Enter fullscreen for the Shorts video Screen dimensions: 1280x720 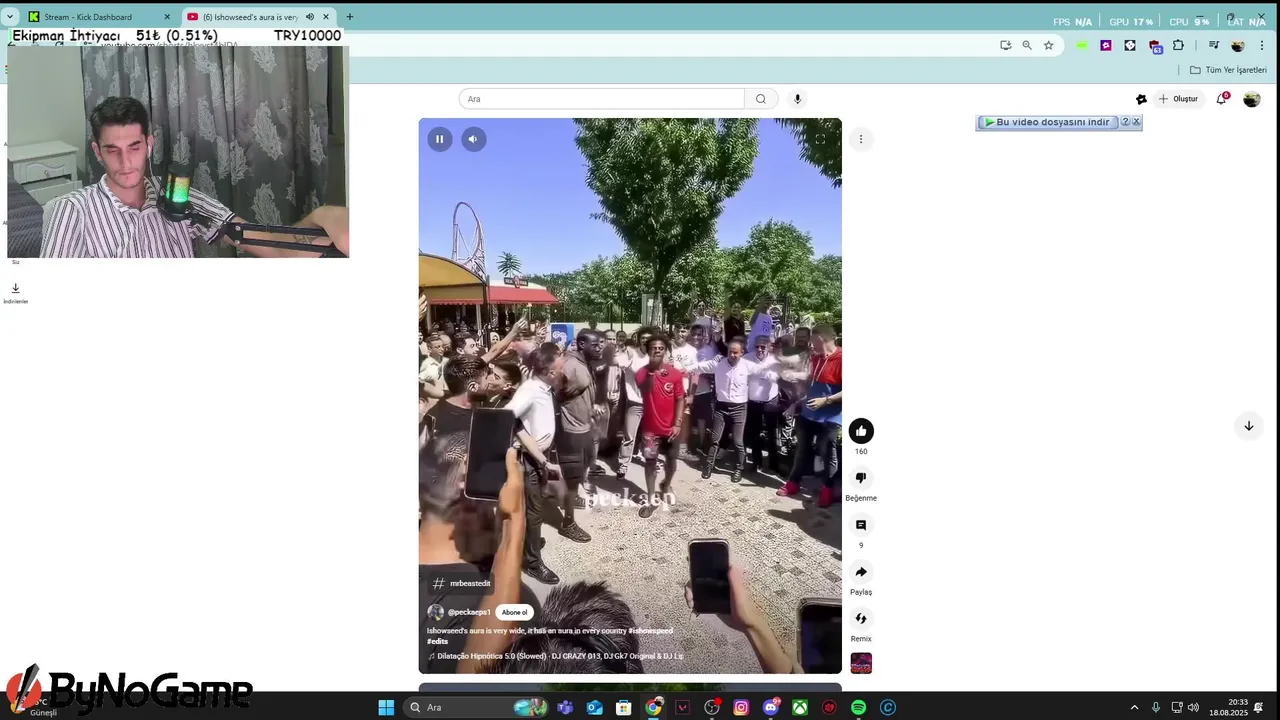tap(820, 139)
